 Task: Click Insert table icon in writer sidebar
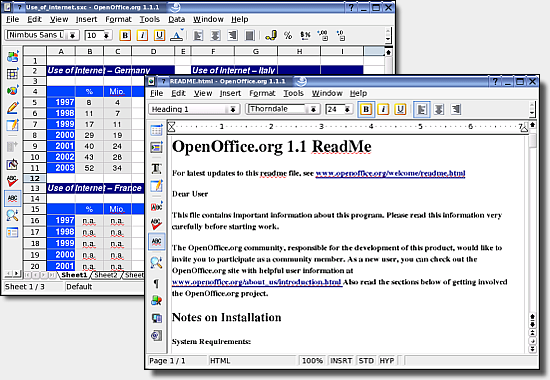click(156, 130)
